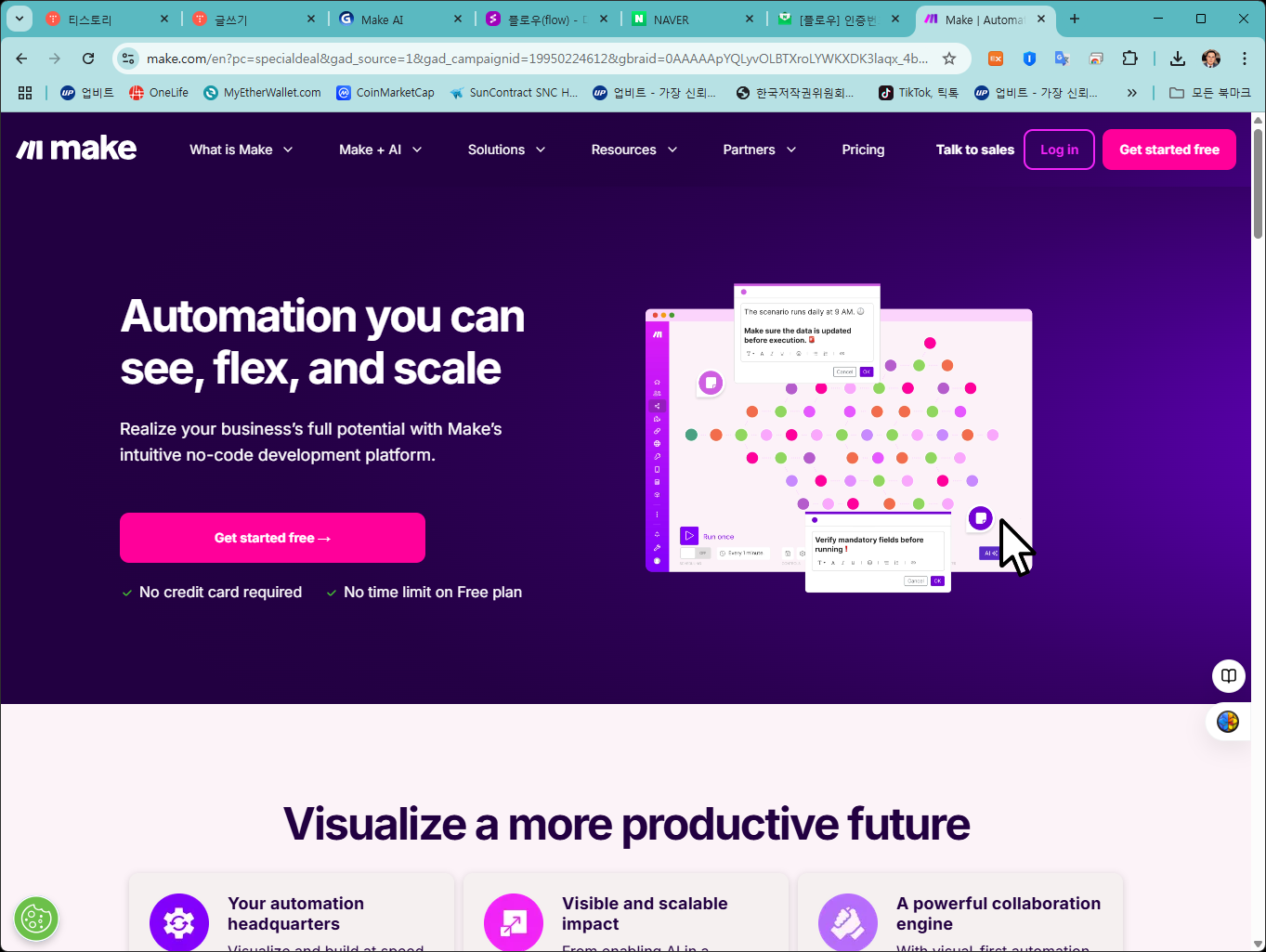Open Chrome extensions puzzle icon
1266x952 pixels.
(x=1129, y=59)
